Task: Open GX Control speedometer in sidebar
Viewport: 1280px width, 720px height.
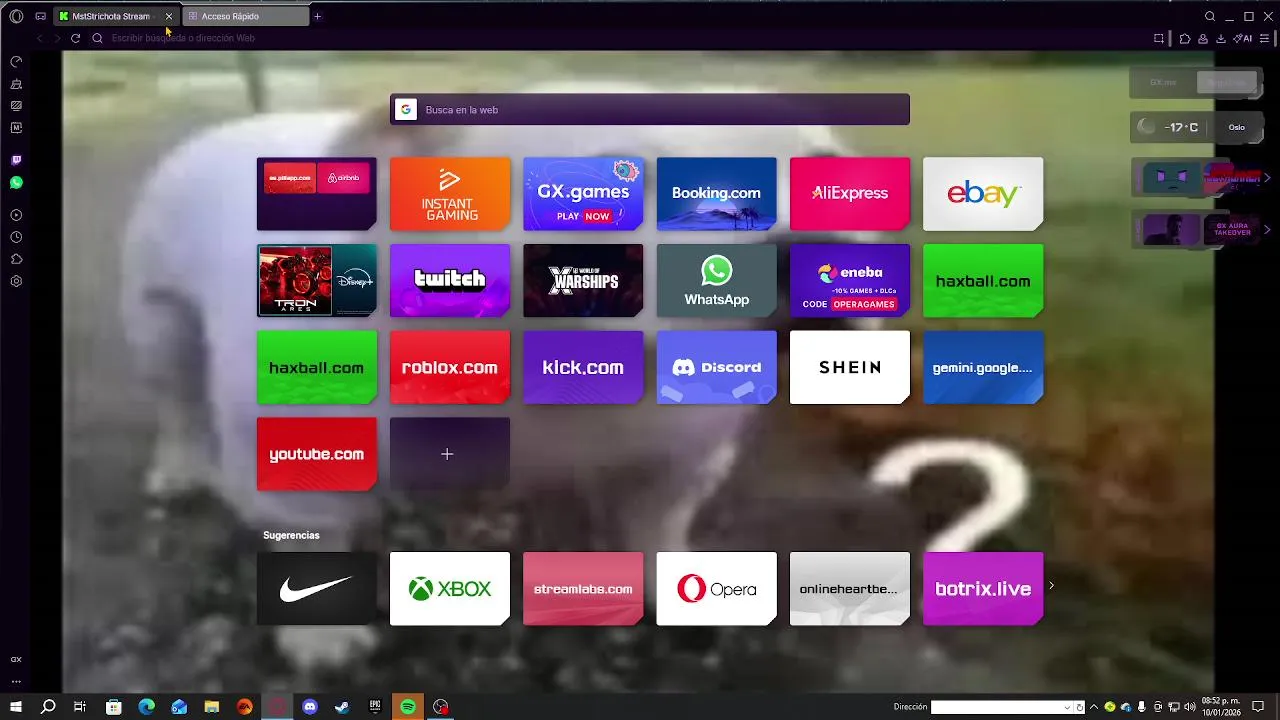Action: pos(16,62)
